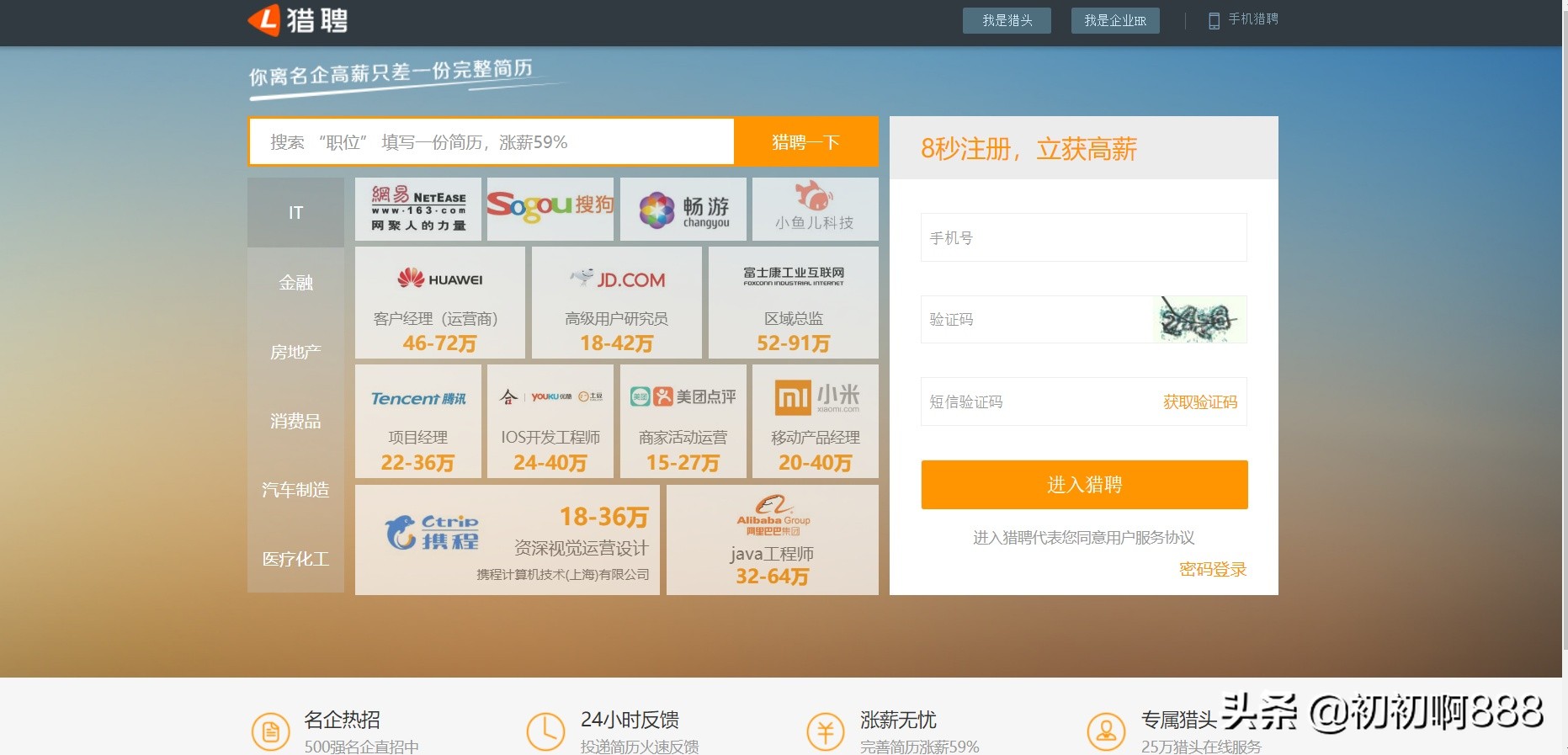Click the 24小时反馈 heading
The width and height of the screenshot is (1568, 755).
point(630,720)
